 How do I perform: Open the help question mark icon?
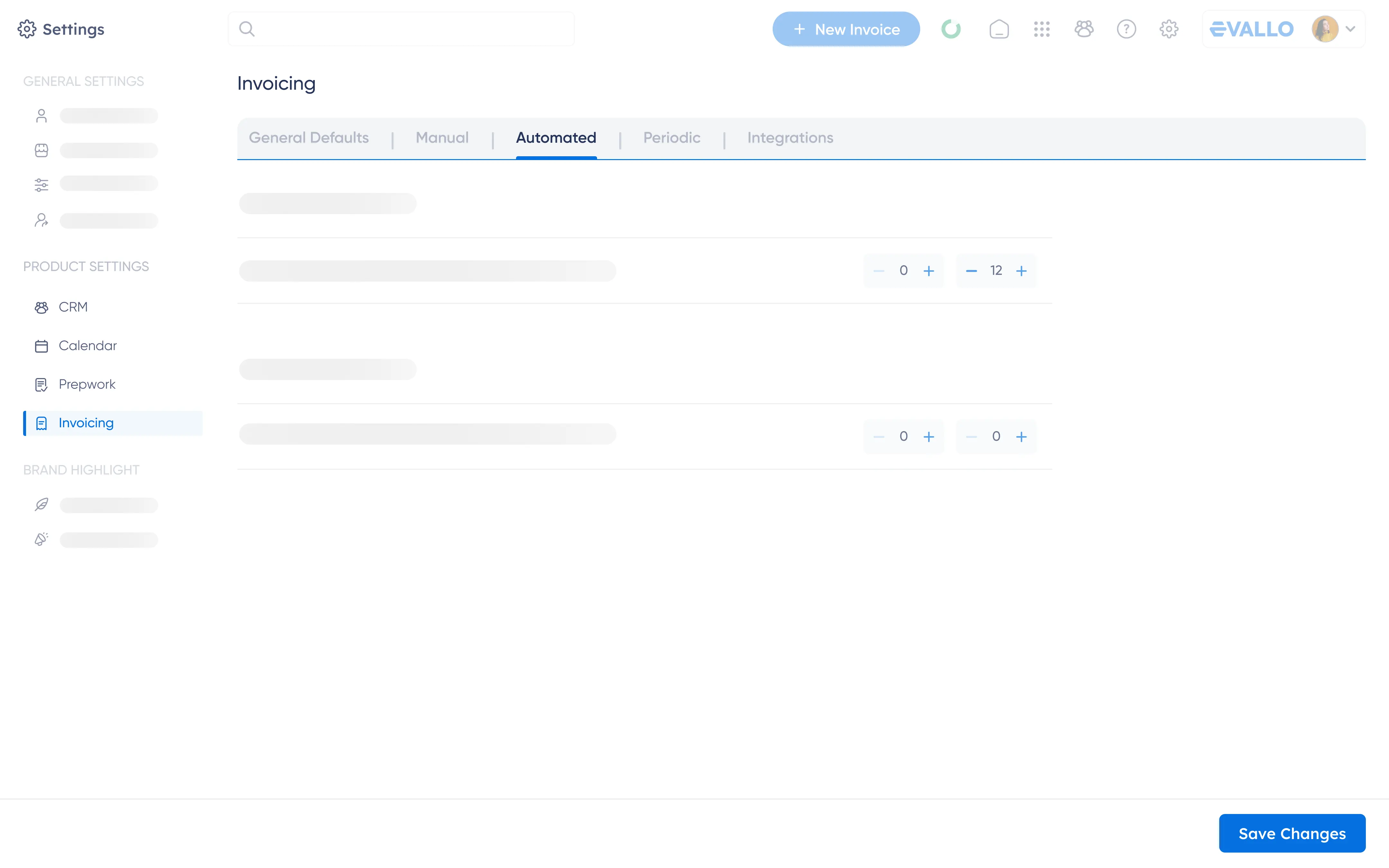coord(1126,29)
